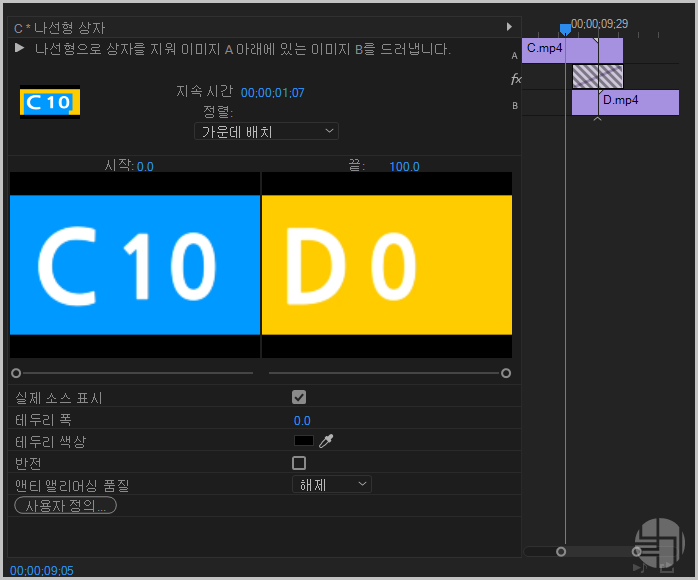Click the 테두리 색상 label
This screenshot has width=698, height=580.
tap(51, 442)
